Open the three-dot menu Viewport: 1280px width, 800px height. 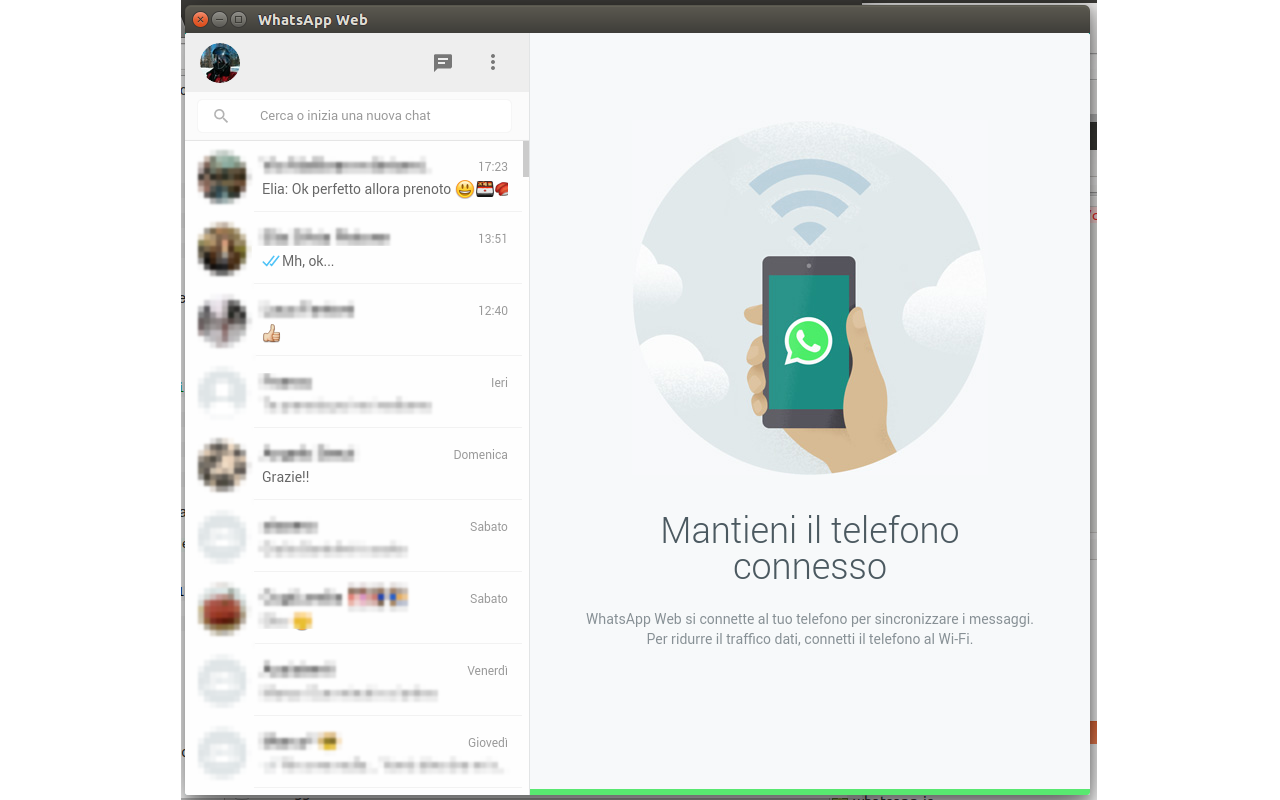(x=492, y=63)
